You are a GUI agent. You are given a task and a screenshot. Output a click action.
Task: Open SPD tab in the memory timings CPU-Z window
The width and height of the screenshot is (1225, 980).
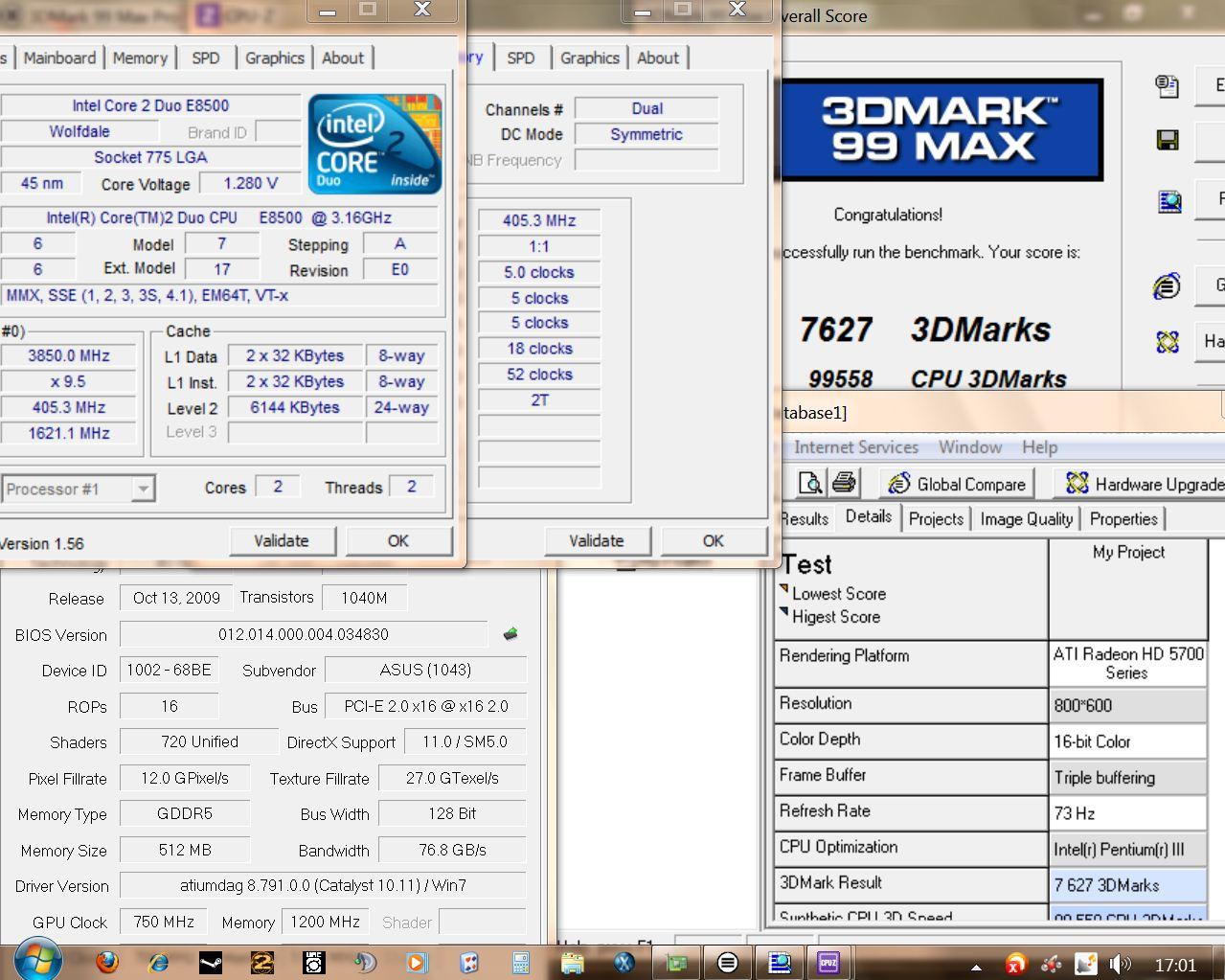pyautogui.click(x=521, y=57)
